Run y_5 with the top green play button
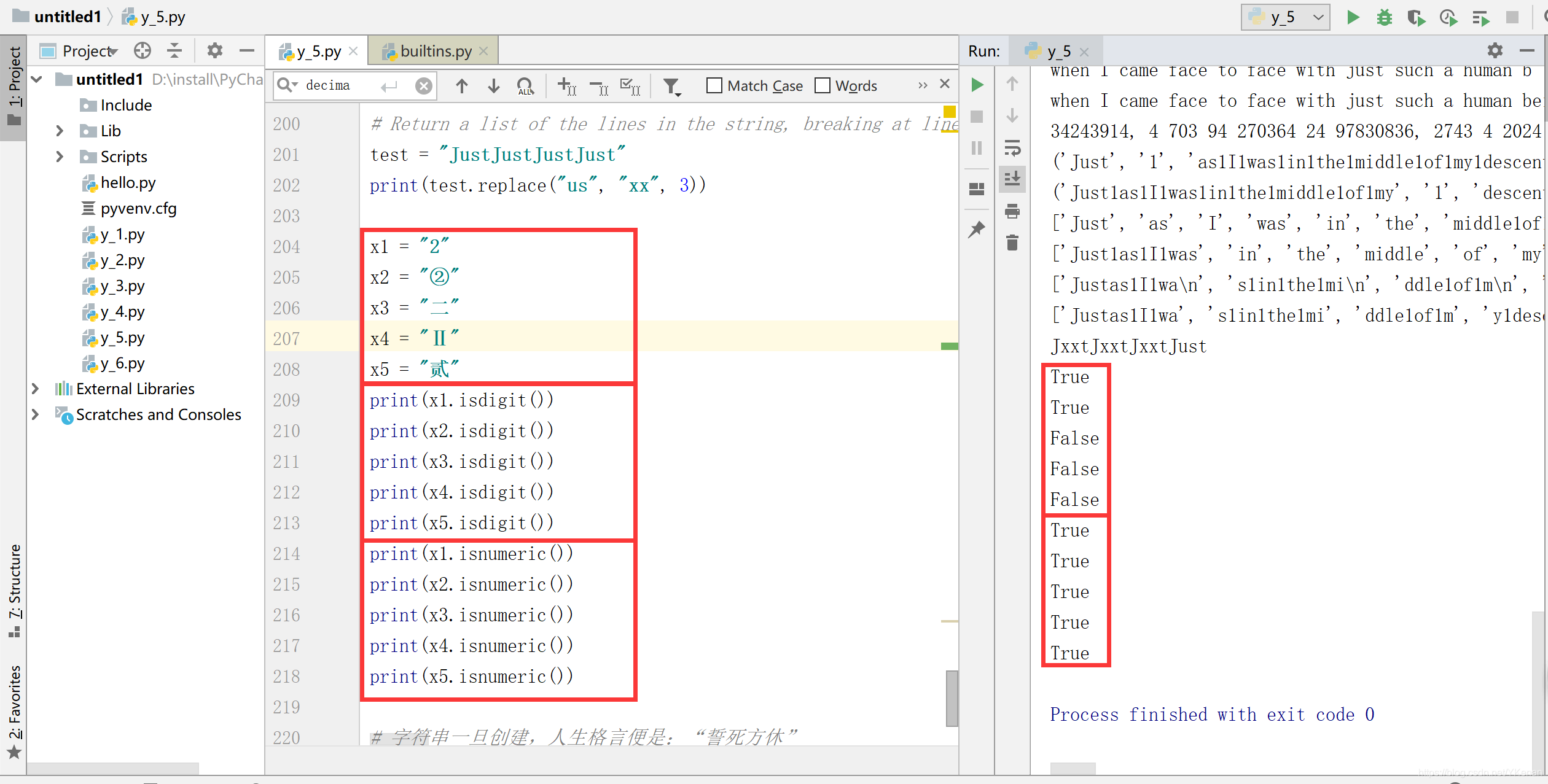This screenshot has width=1548, height=784. pos(1352,17)
